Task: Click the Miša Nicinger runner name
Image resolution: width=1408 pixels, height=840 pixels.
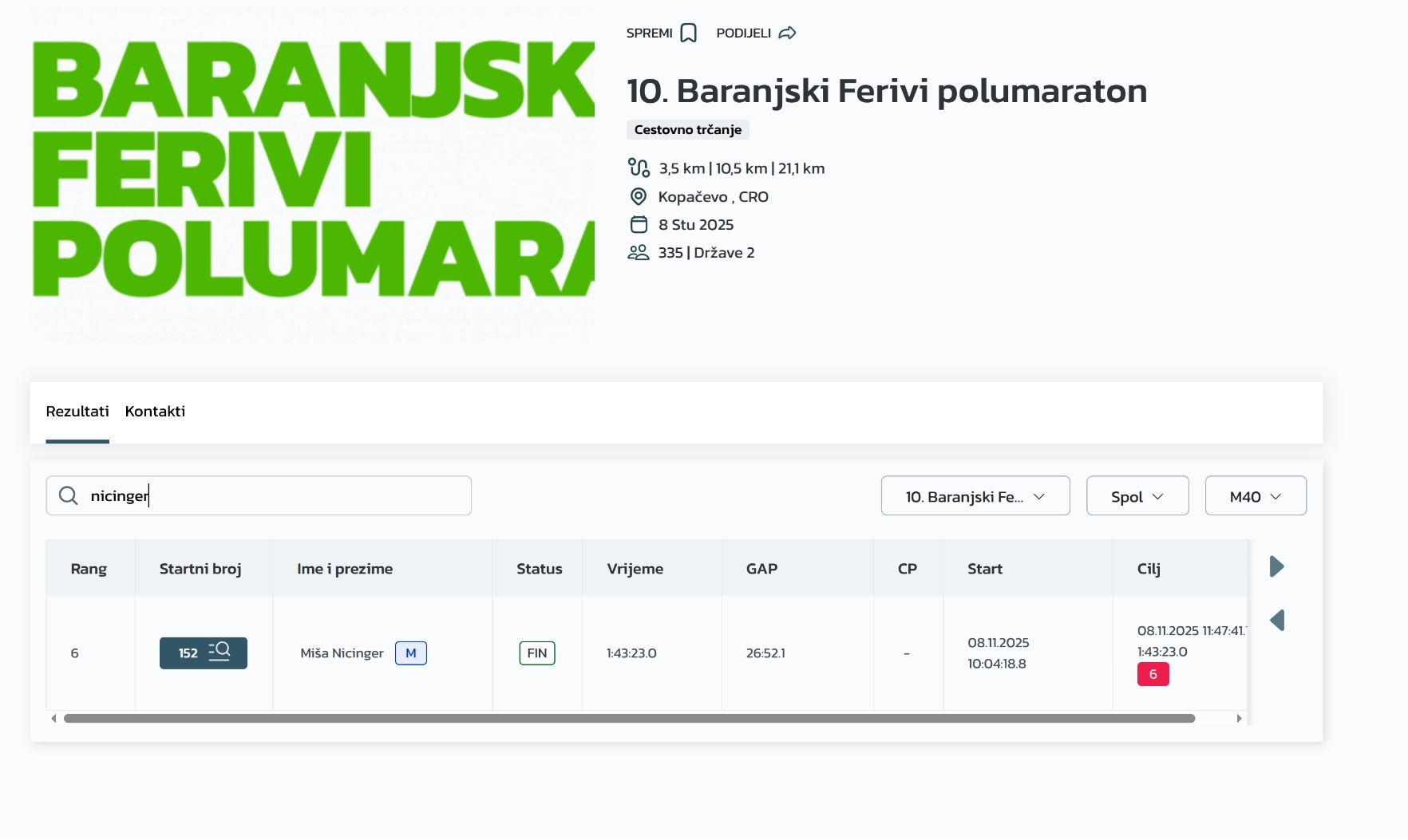Action: (x=342, y=653)
